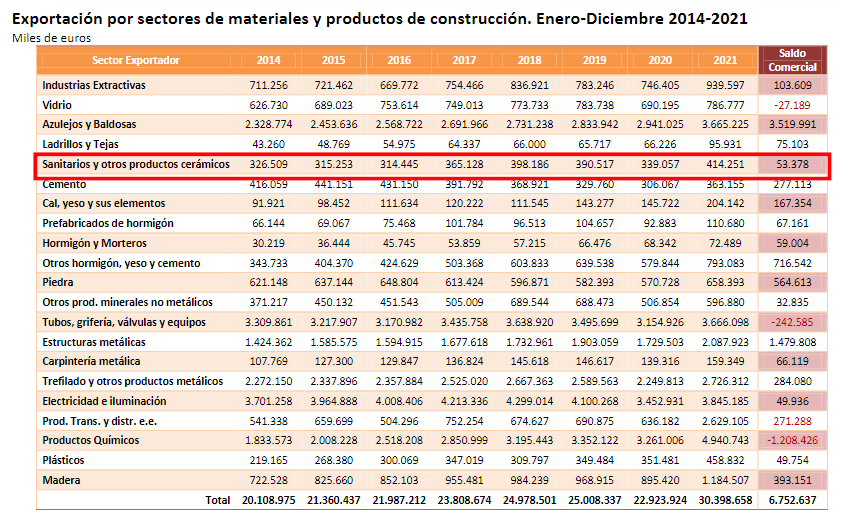Click 'Cal, yeso y sus elementos' label
The width and height of the screenshot is (842, 524).
pyautogui.click(x=104, y=203)
